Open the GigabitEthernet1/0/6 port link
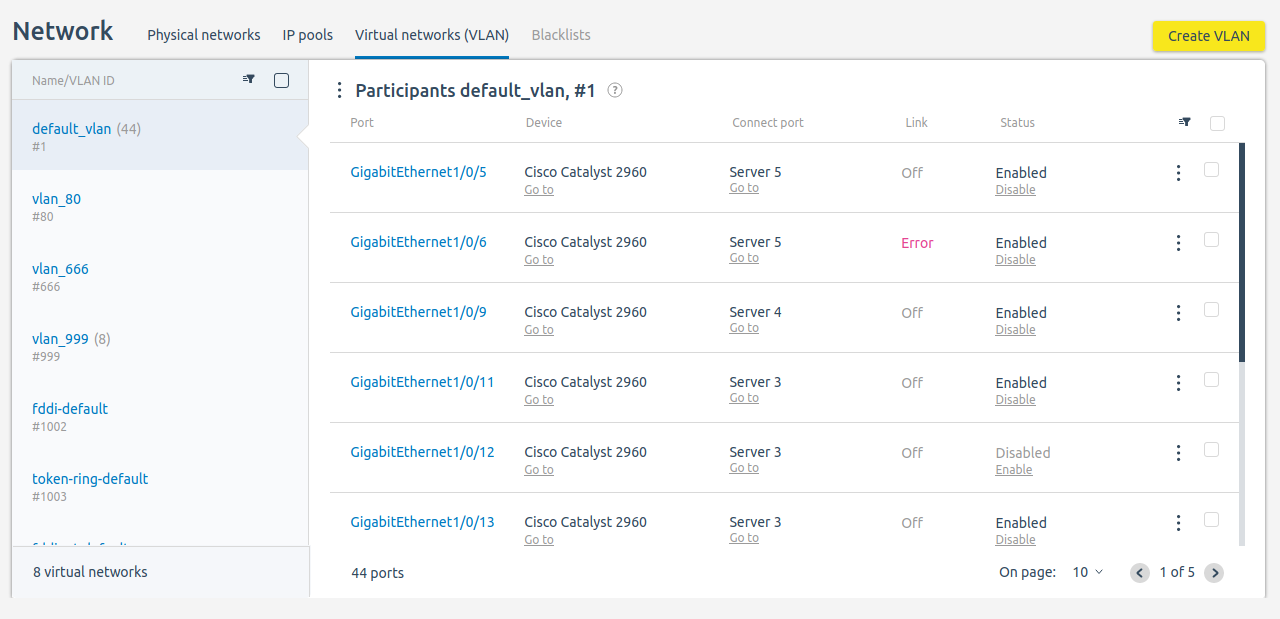 418,242
